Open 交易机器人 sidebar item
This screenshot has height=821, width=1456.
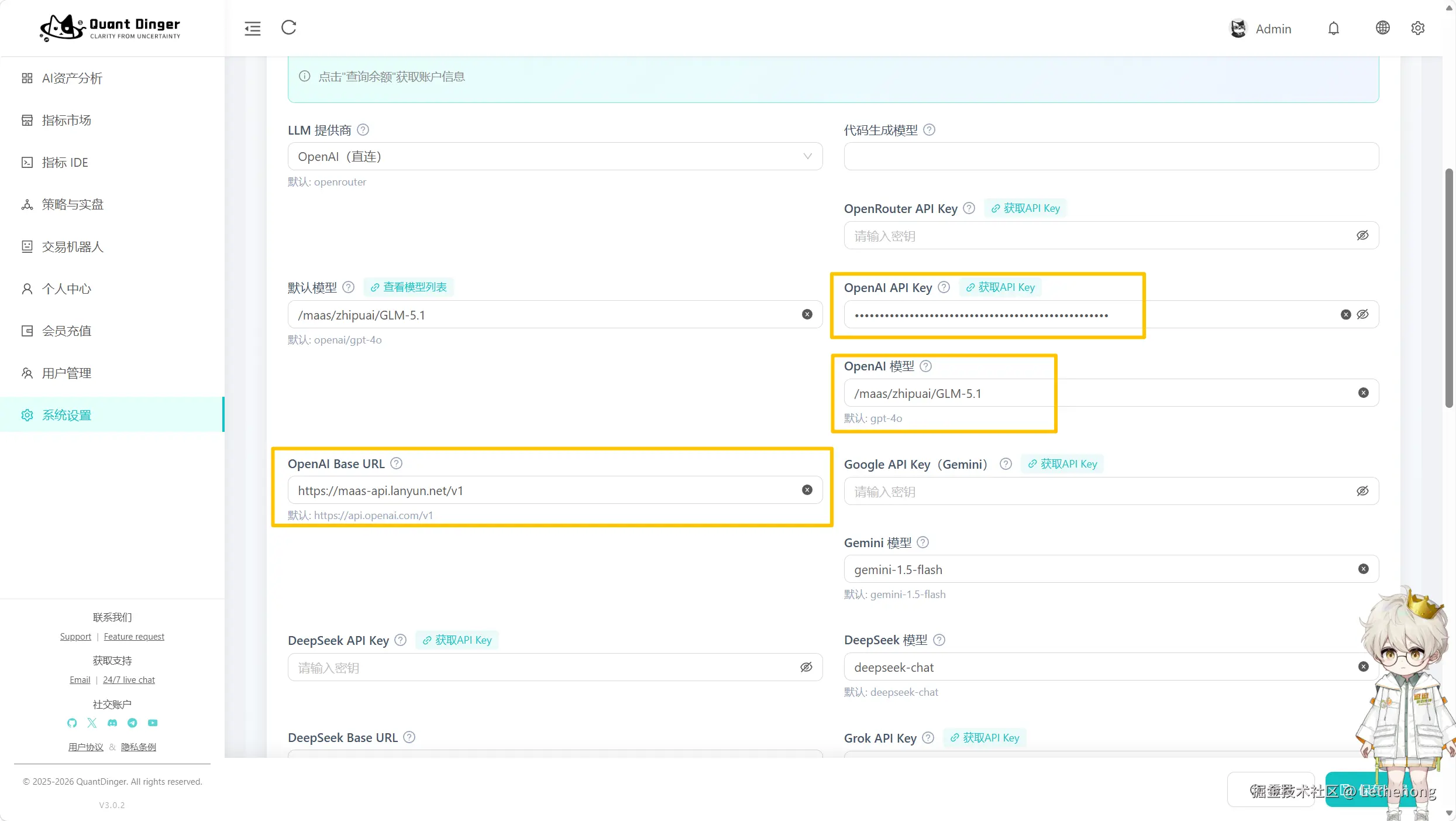coord(73,247)
